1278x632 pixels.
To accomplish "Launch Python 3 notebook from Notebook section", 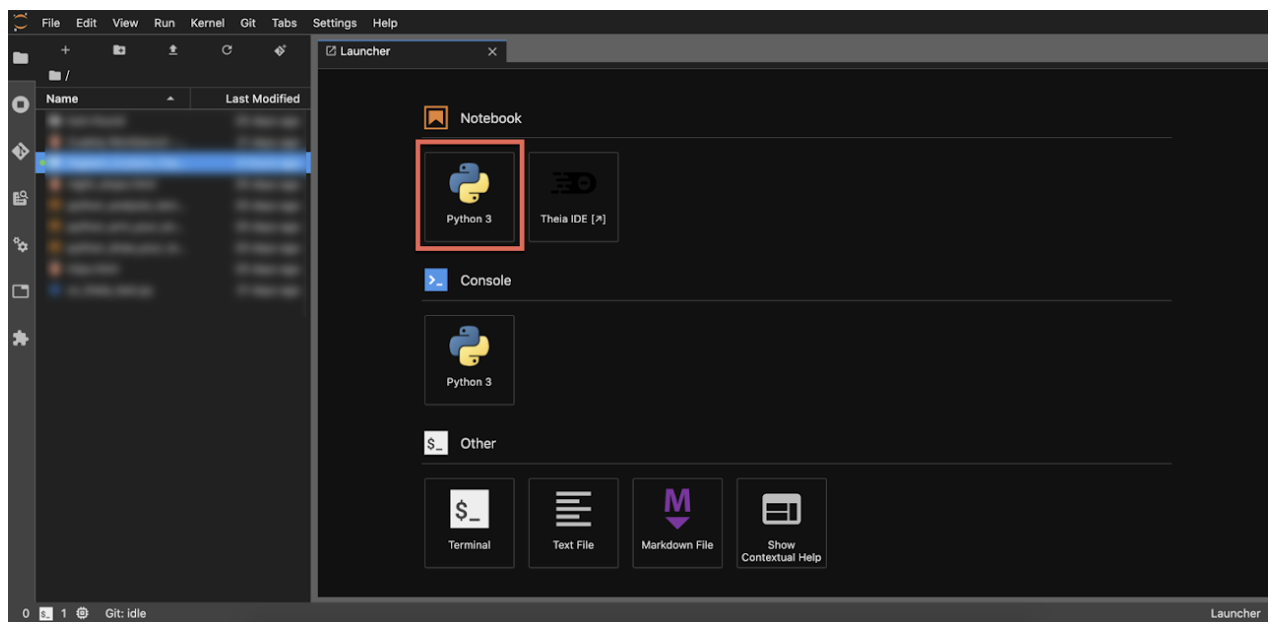I will click(469, 196).
